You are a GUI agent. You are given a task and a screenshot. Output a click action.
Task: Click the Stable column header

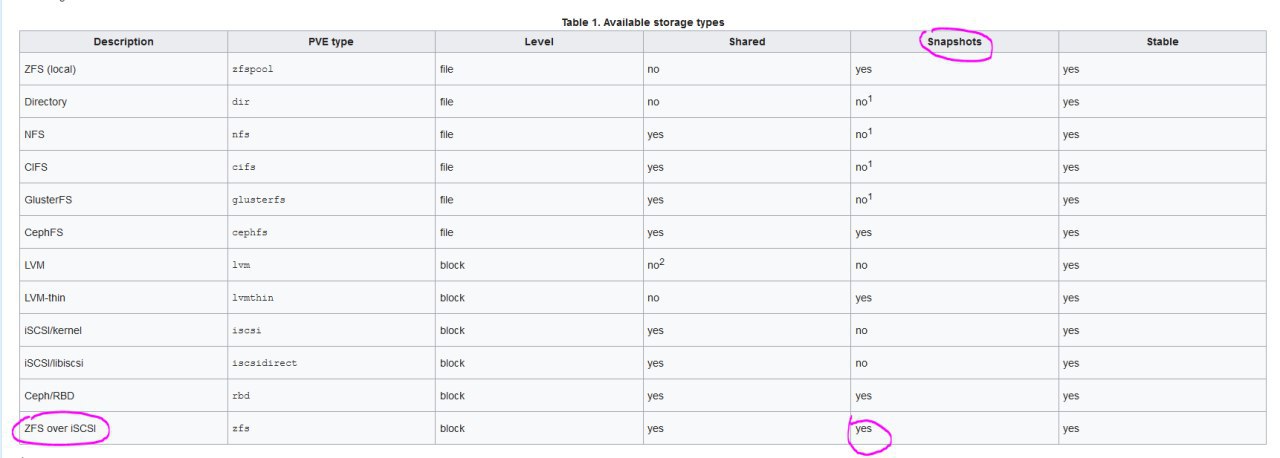[1163, 42]
